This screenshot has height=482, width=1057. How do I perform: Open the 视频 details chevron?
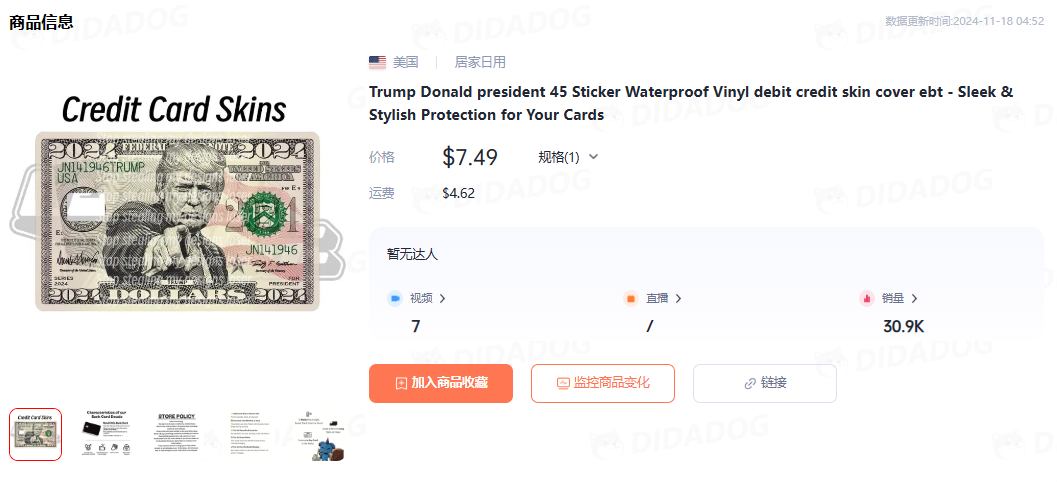(x=443, y=298)
